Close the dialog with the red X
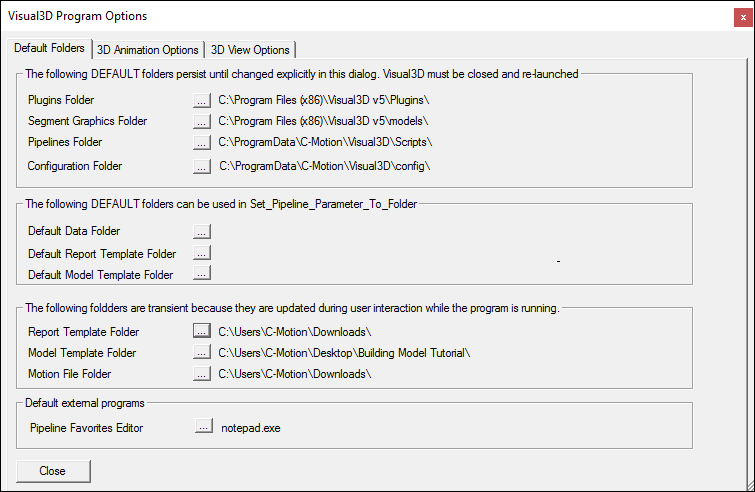The image size is (755, 492). point(743,17)
